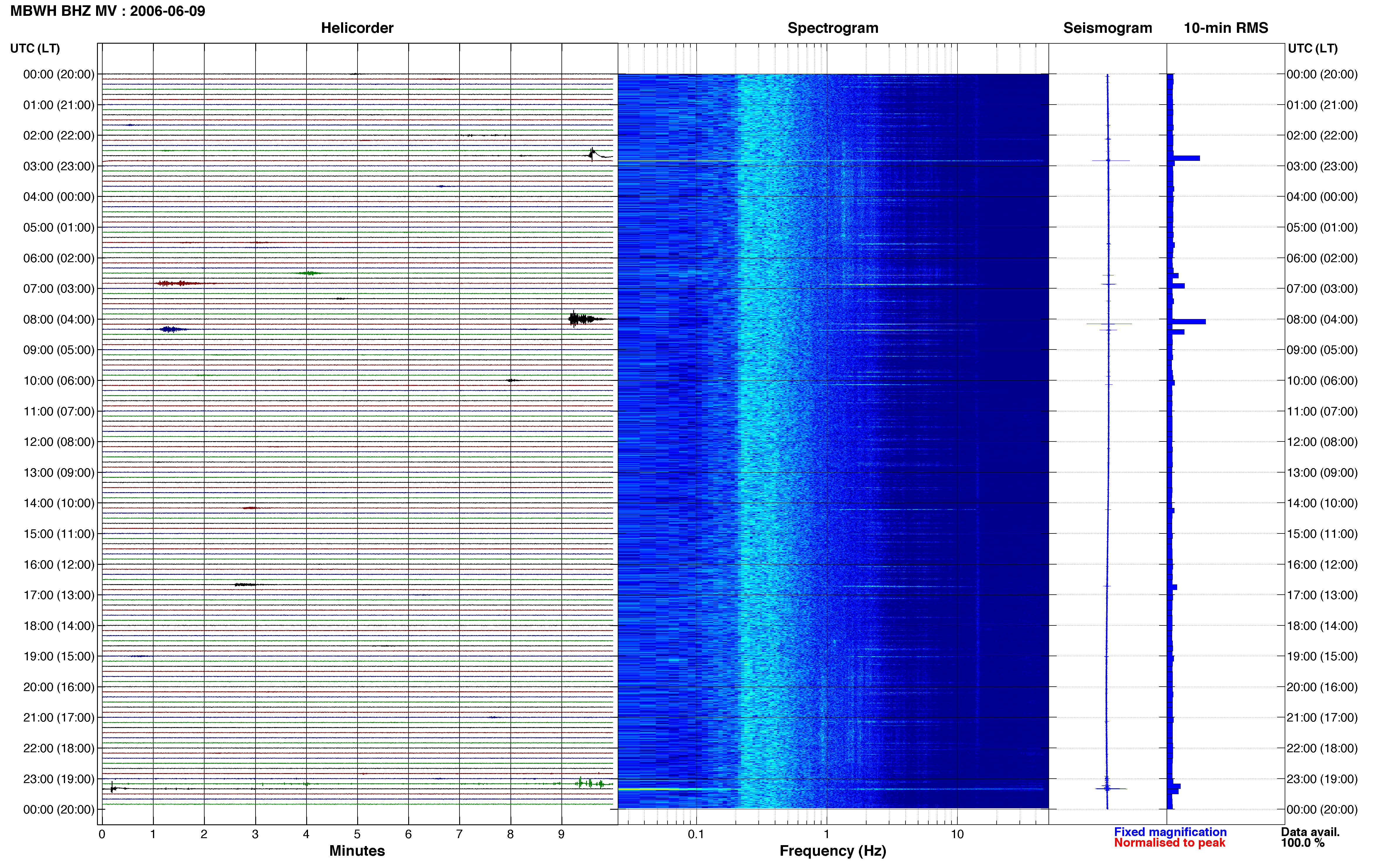
Task: Click the Normalised to peak legend text
Action: pyautogui.click(x=1170, y=843)
